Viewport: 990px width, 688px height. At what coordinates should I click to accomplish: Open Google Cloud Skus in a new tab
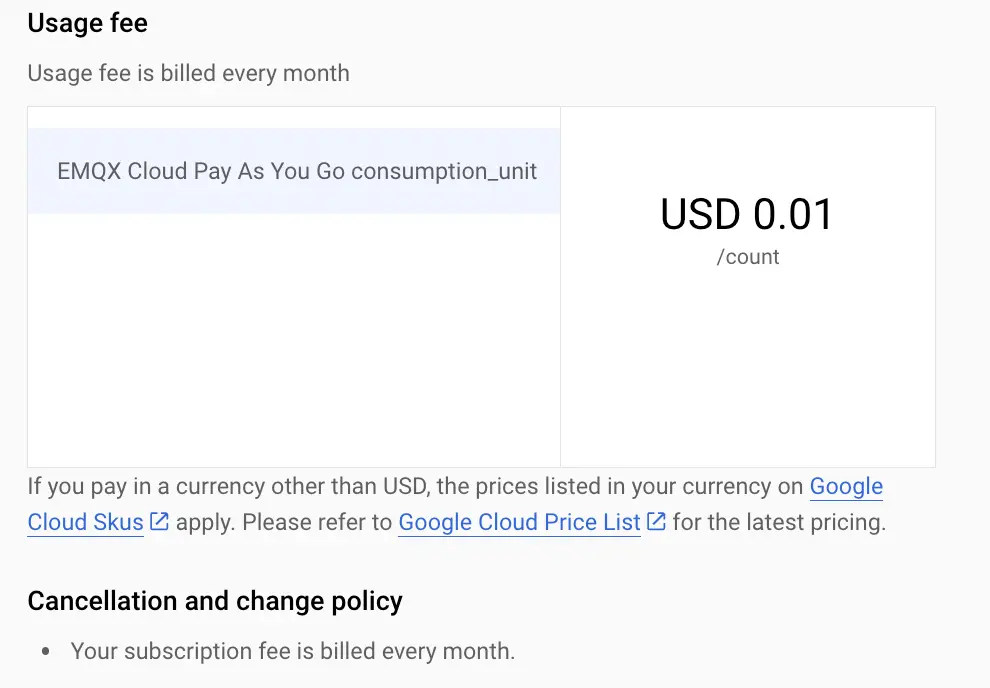85,521
